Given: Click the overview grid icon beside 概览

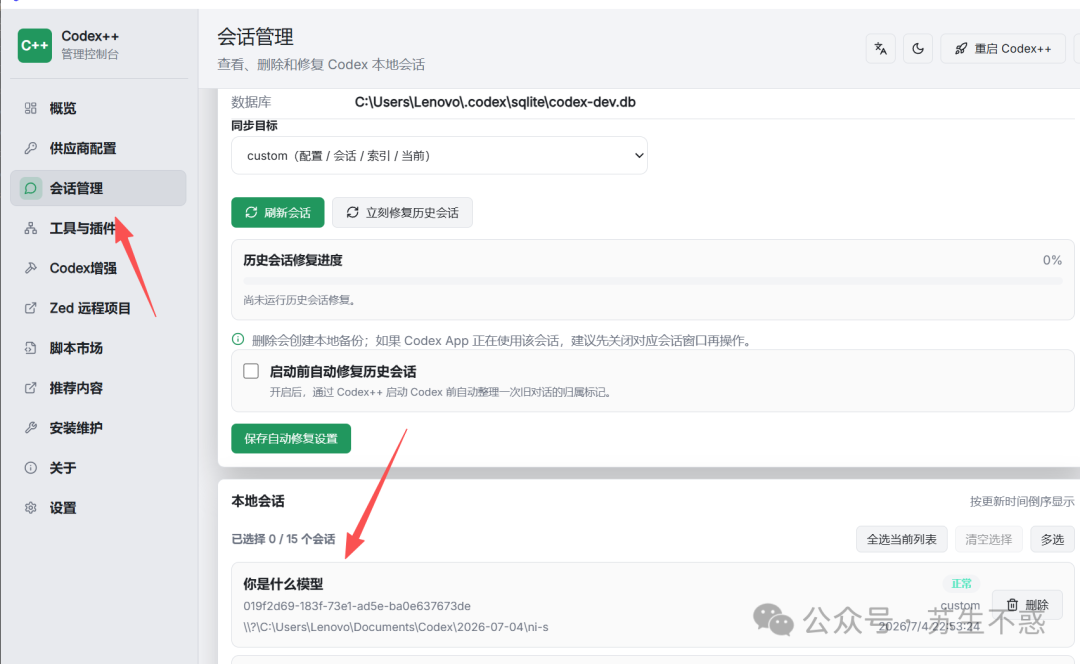Looking at the screenshot, I should 30,108.
